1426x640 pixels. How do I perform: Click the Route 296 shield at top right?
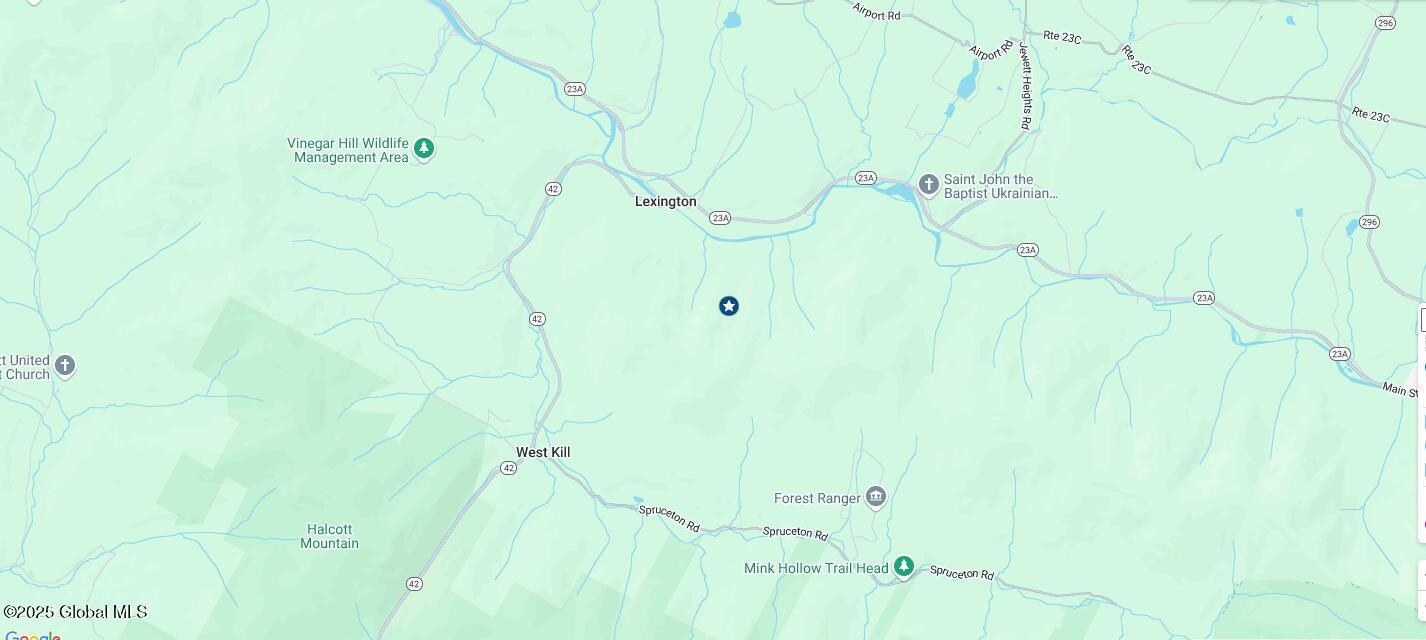click(x=1385, y=23)
